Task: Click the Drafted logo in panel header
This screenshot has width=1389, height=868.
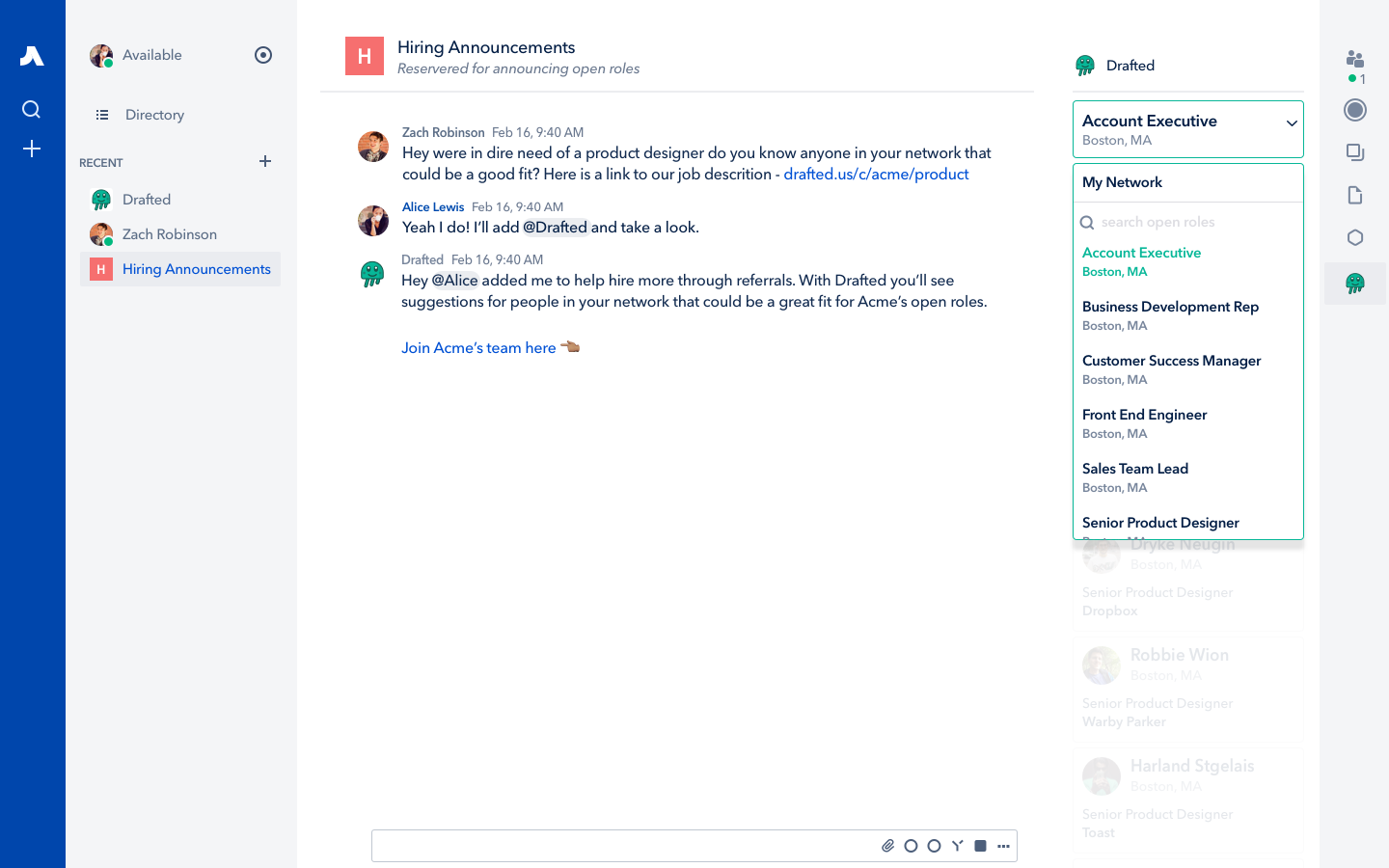Action: click(x=1085, y=66)
